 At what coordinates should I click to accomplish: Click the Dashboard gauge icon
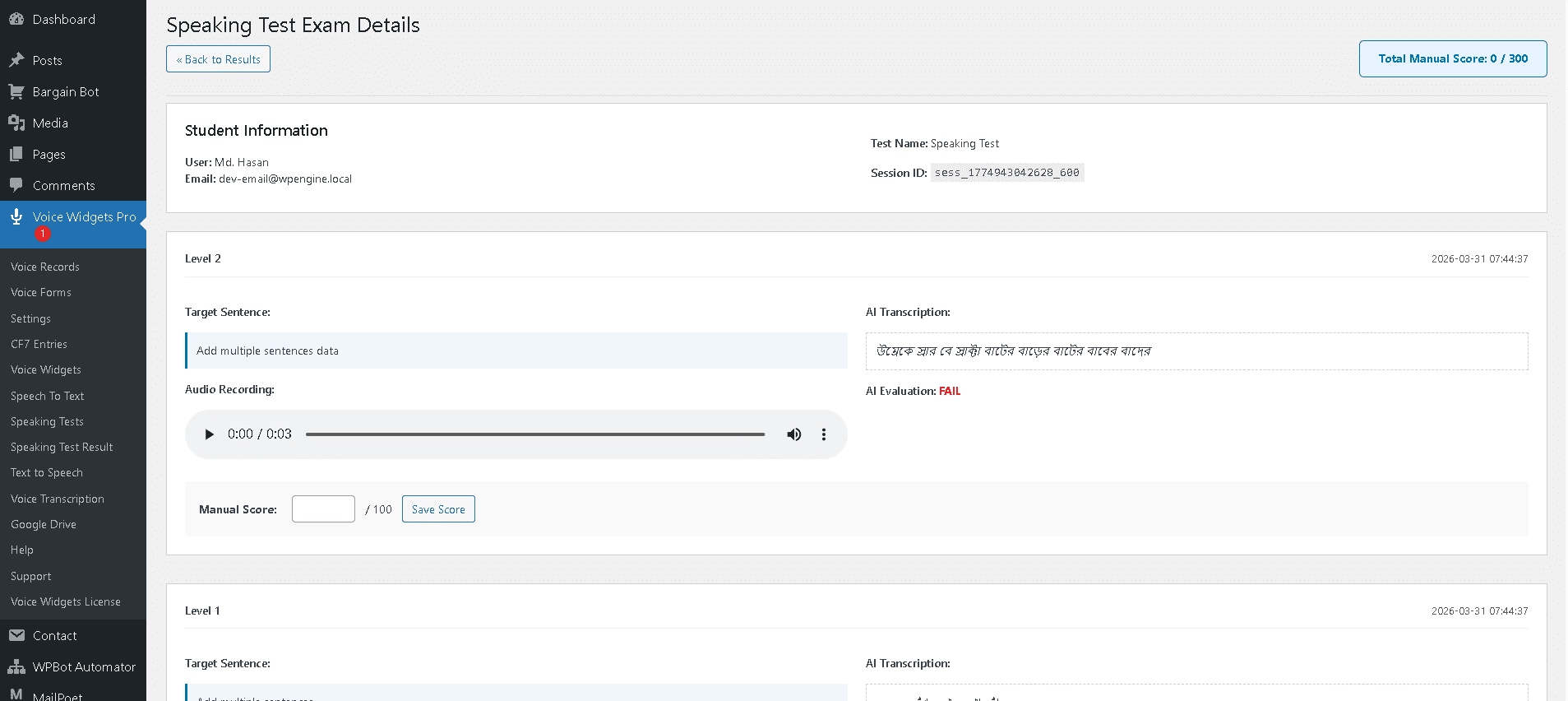point(16,19)
